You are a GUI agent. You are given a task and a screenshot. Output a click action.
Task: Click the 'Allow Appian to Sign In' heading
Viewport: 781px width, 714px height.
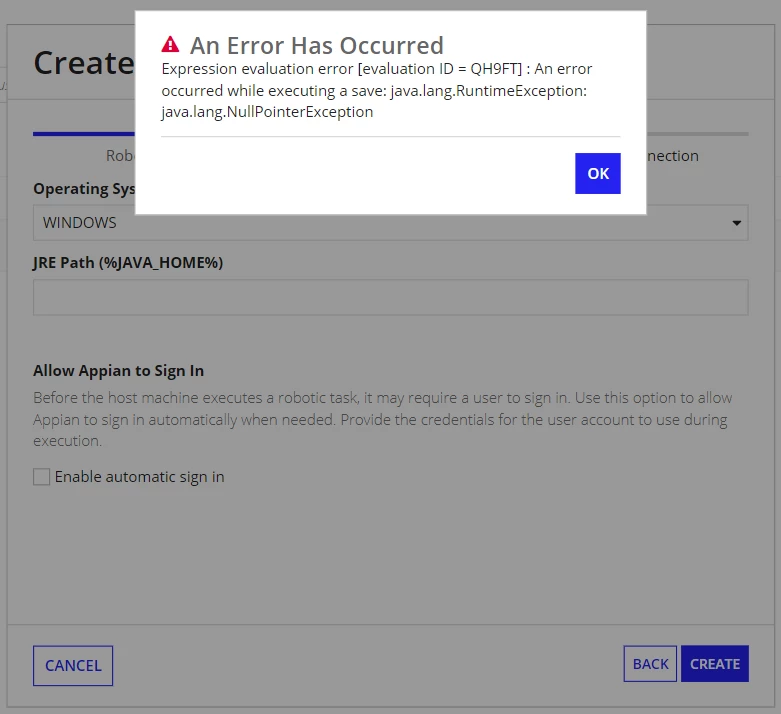(119, 371)
